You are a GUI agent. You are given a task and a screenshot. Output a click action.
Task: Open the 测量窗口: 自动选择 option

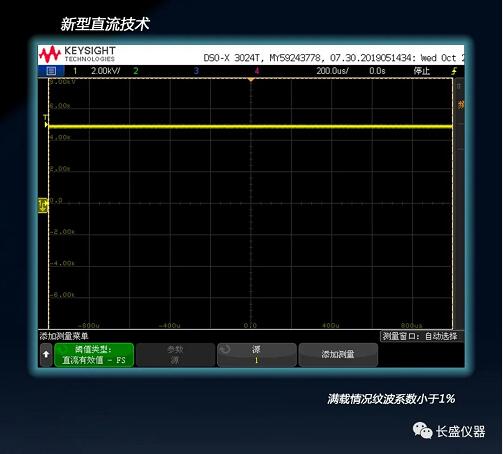click(x=421, y=336)
